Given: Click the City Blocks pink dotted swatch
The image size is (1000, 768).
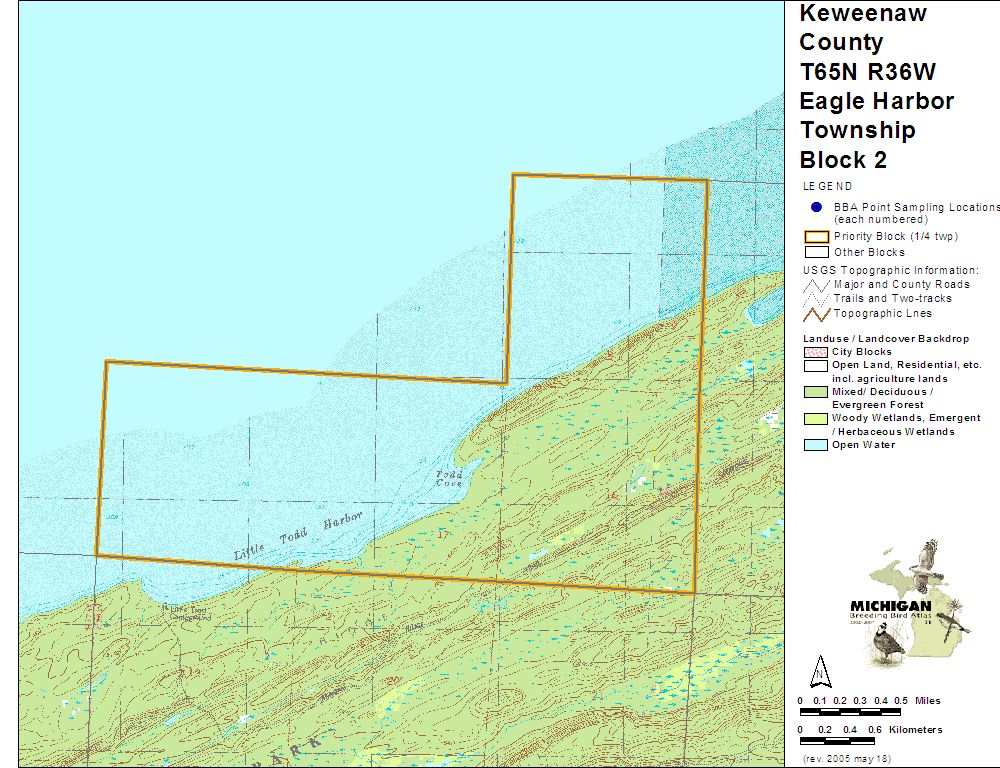Looking at the screenshot, I should click(x=816, y=352).
